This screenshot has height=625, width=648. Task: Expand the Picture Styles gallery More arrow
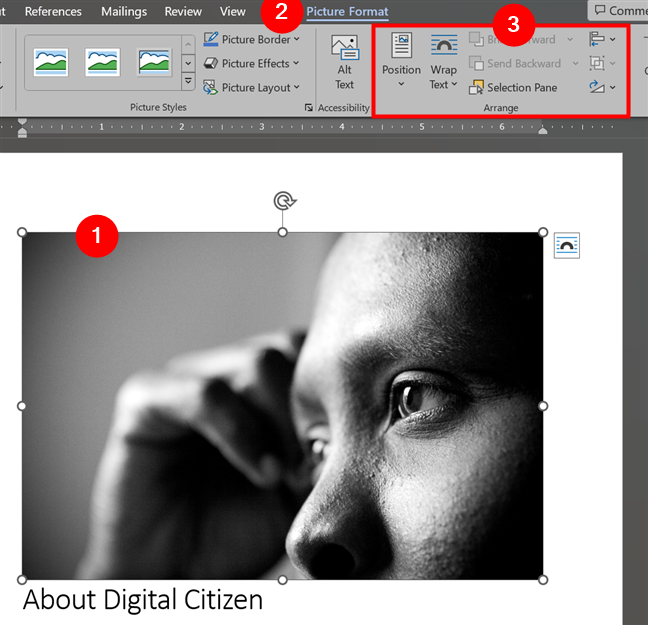[188, 81]
